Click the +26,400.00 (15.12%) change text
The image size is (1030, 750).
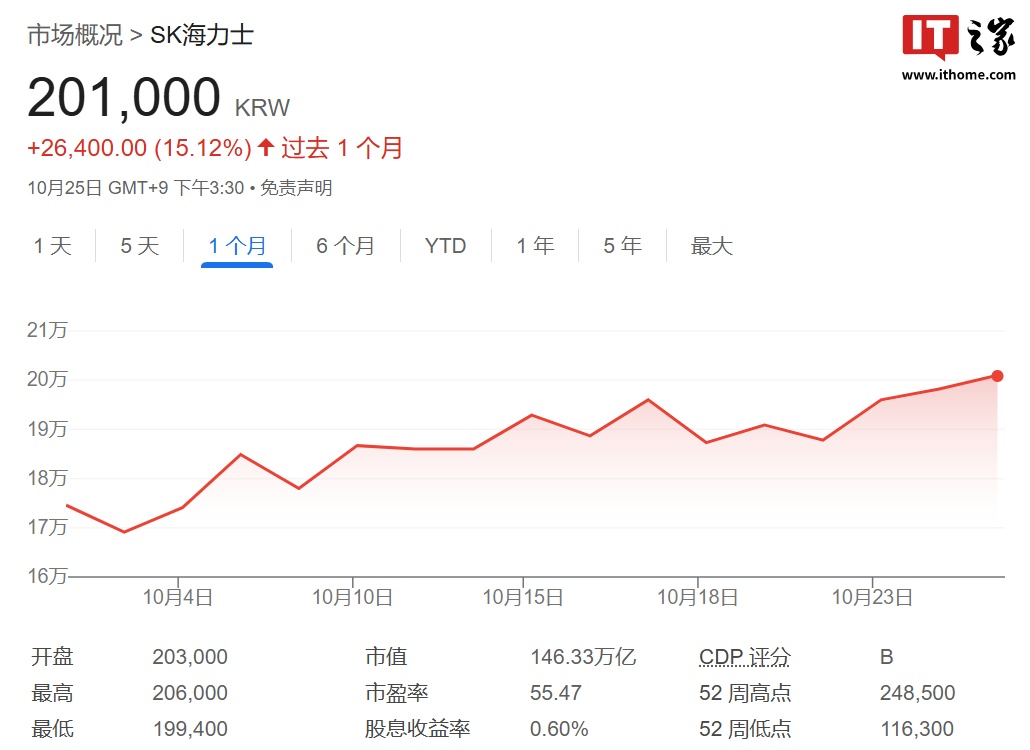point(139,148)
